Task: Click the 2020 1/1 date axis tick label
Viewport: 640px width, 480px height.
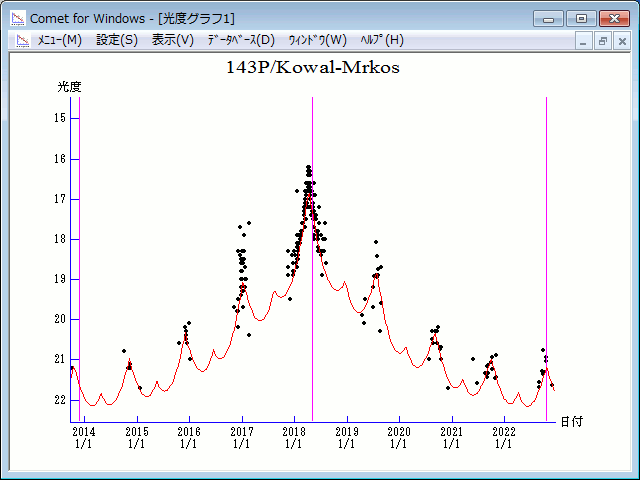Action: coord(399,437)
